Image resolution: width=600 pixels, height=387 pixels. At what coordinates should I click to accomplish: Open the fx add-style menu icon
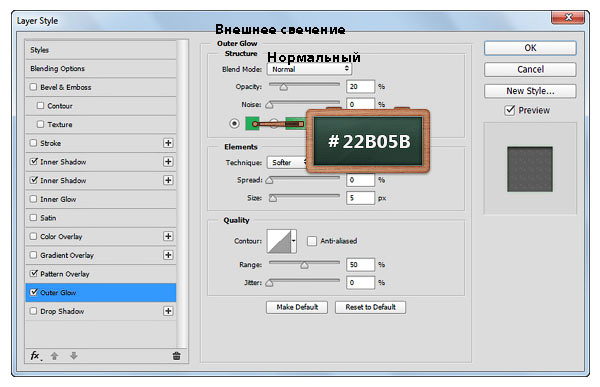pos(36,356)
